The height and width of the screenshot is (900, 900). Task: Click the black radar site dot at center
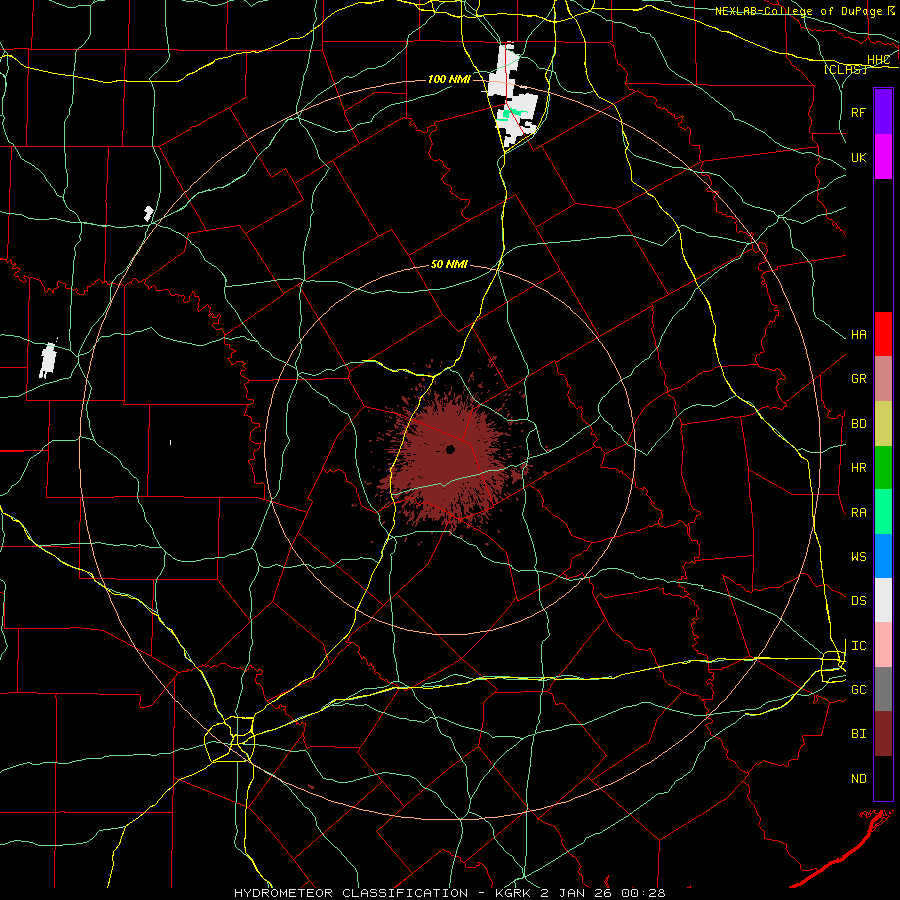tap(451, 449)
